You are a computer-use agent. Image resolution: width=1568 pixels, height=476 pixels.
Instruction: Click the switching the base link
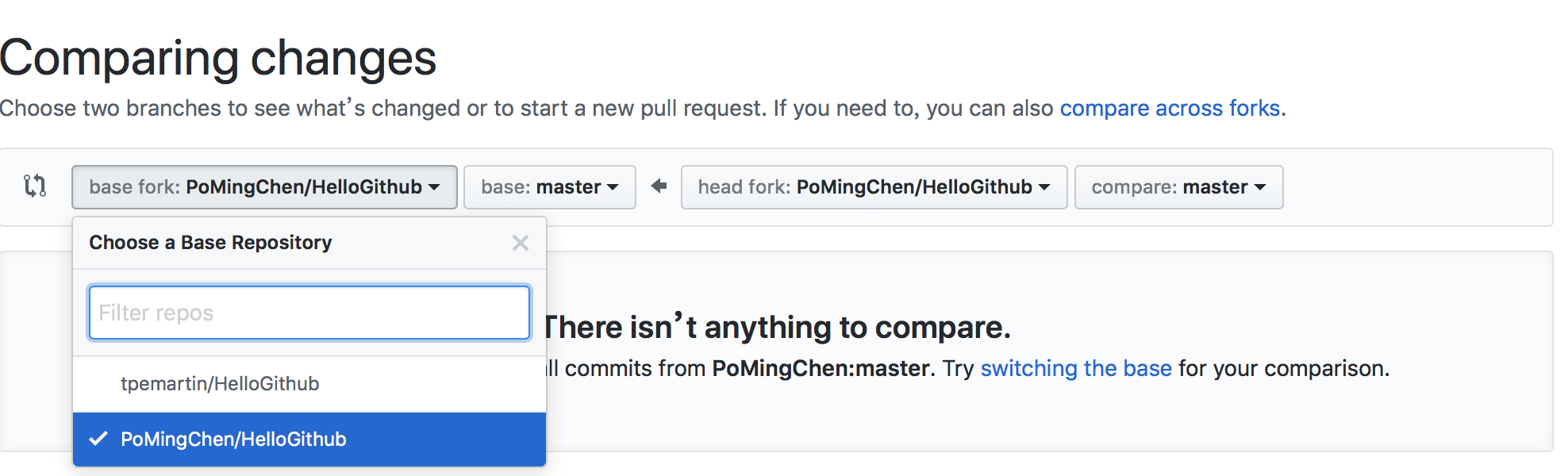click(x=1075, y=368)
